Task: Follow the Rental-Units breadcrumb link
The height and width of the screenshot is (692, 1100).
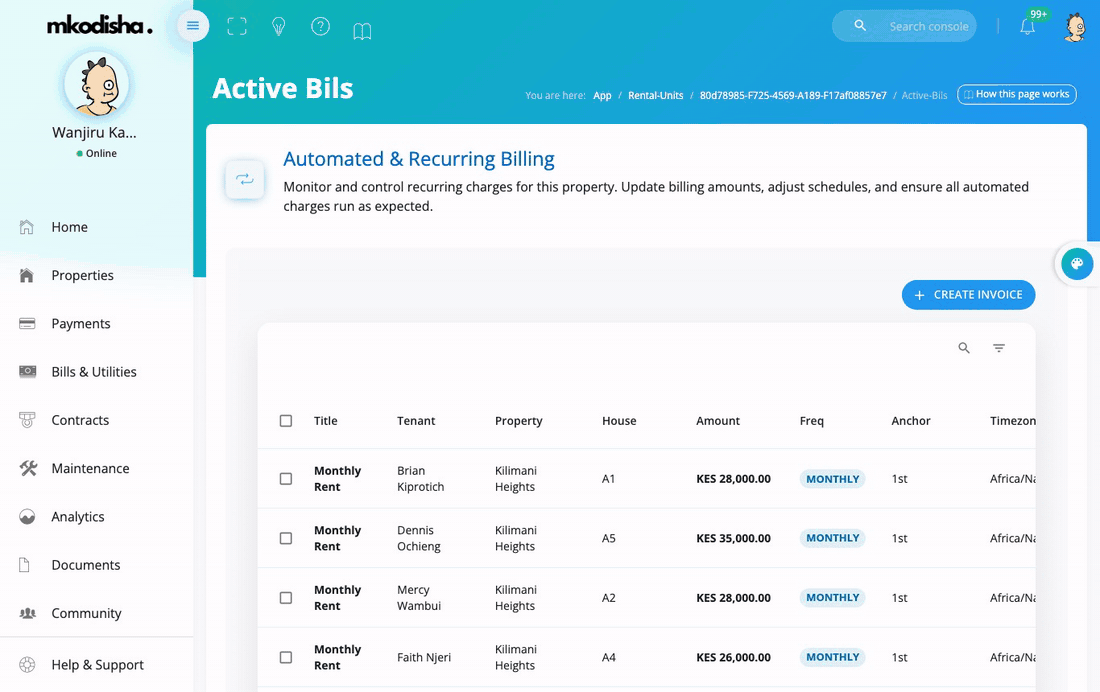Action: [655, 95]
